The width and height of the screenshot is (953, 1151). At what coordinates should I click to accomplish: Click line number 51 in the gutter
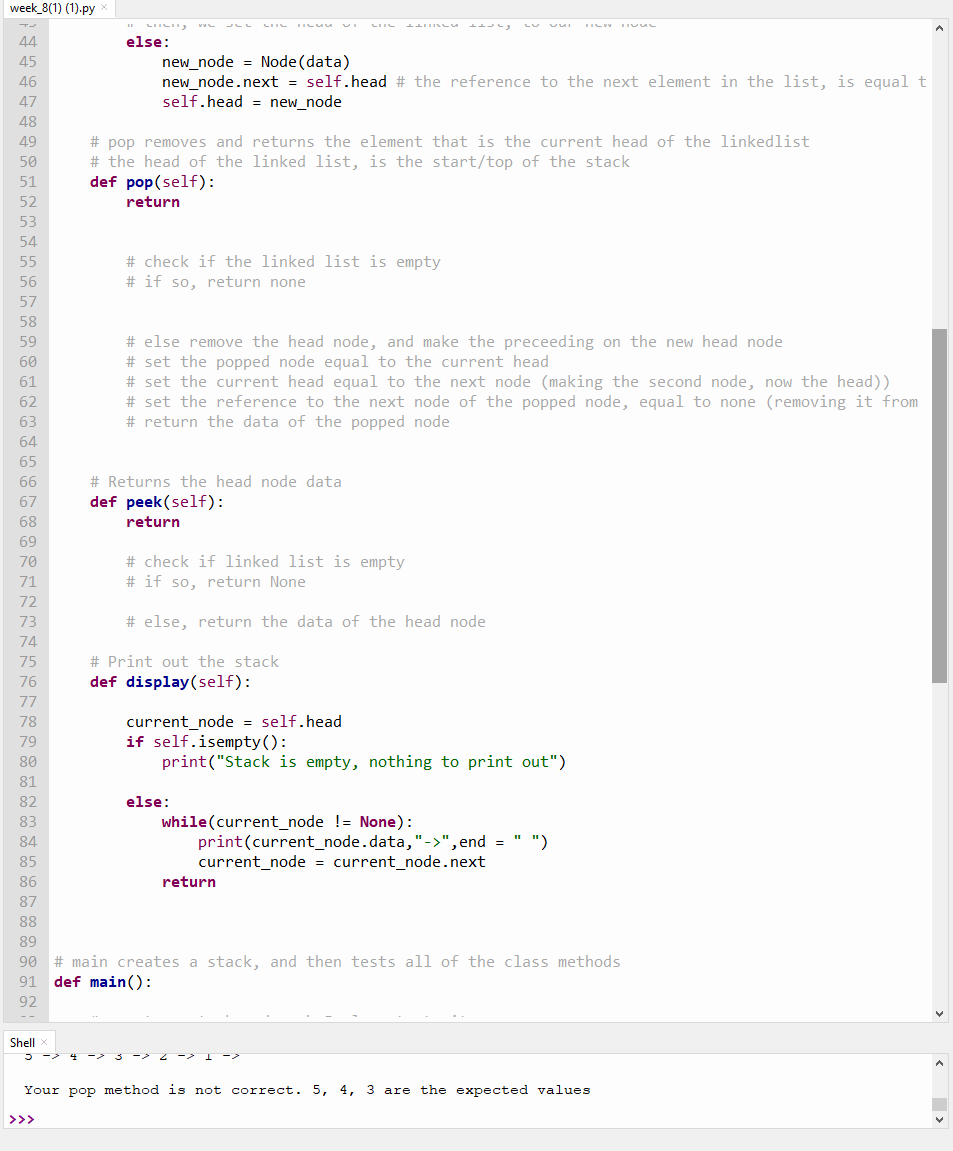point(27,181)
